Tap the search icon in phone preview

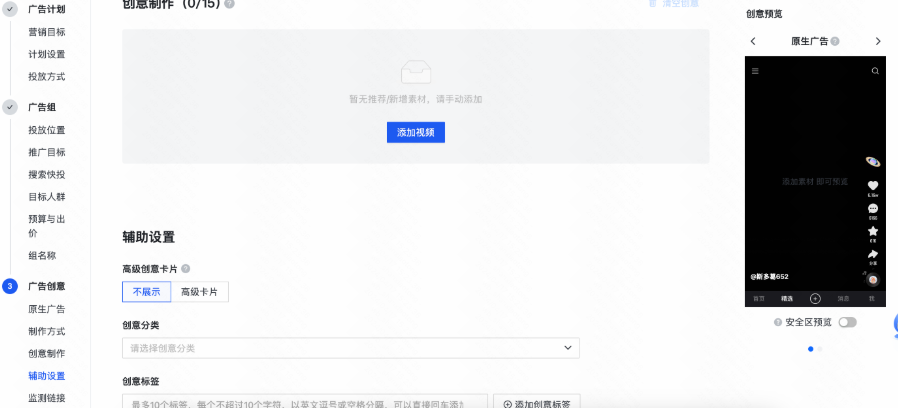click(875, 71)
